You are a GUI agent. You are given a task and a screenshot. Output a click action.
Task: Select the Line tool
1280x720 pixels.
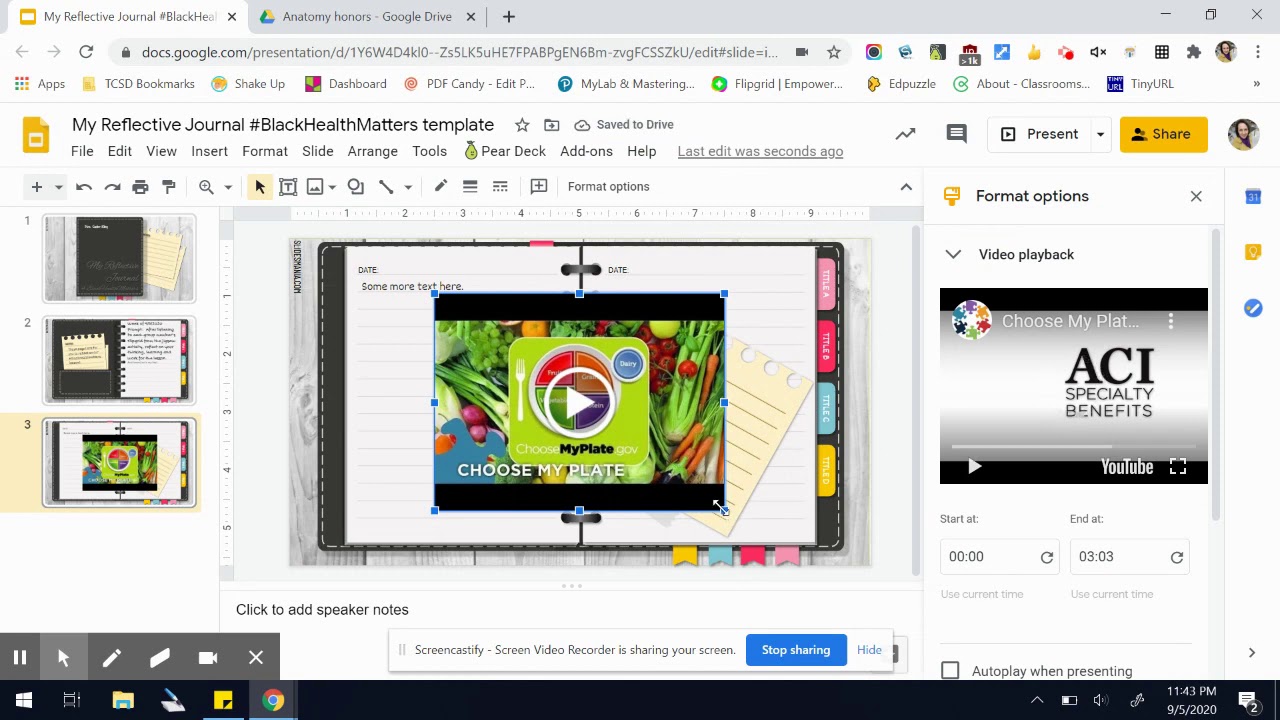point(386,187)
